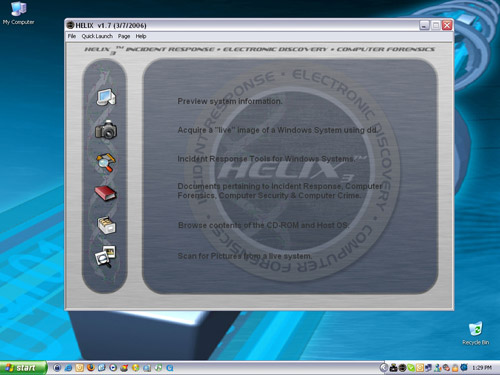
Task: Open the File menu
Action: point(72,36)
